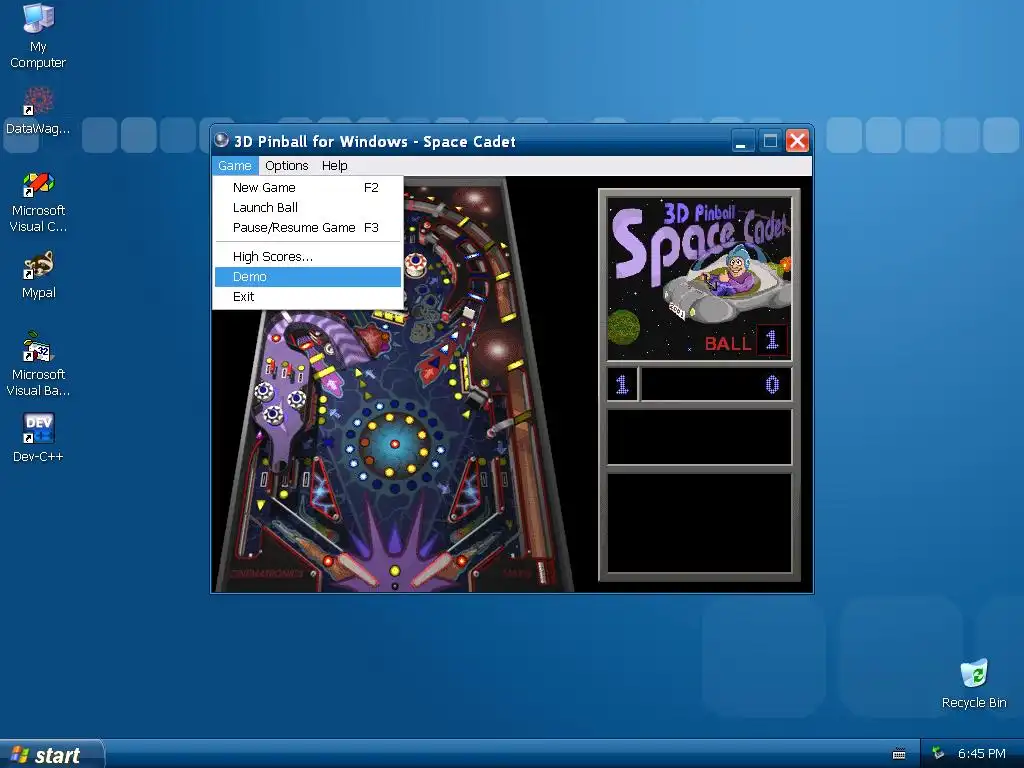Image resolution: width=1024 pixels, height=768 pixels.
Task: Click the network tray icon beside the clock
Action: pyautogui.click(x=938, y=753)
